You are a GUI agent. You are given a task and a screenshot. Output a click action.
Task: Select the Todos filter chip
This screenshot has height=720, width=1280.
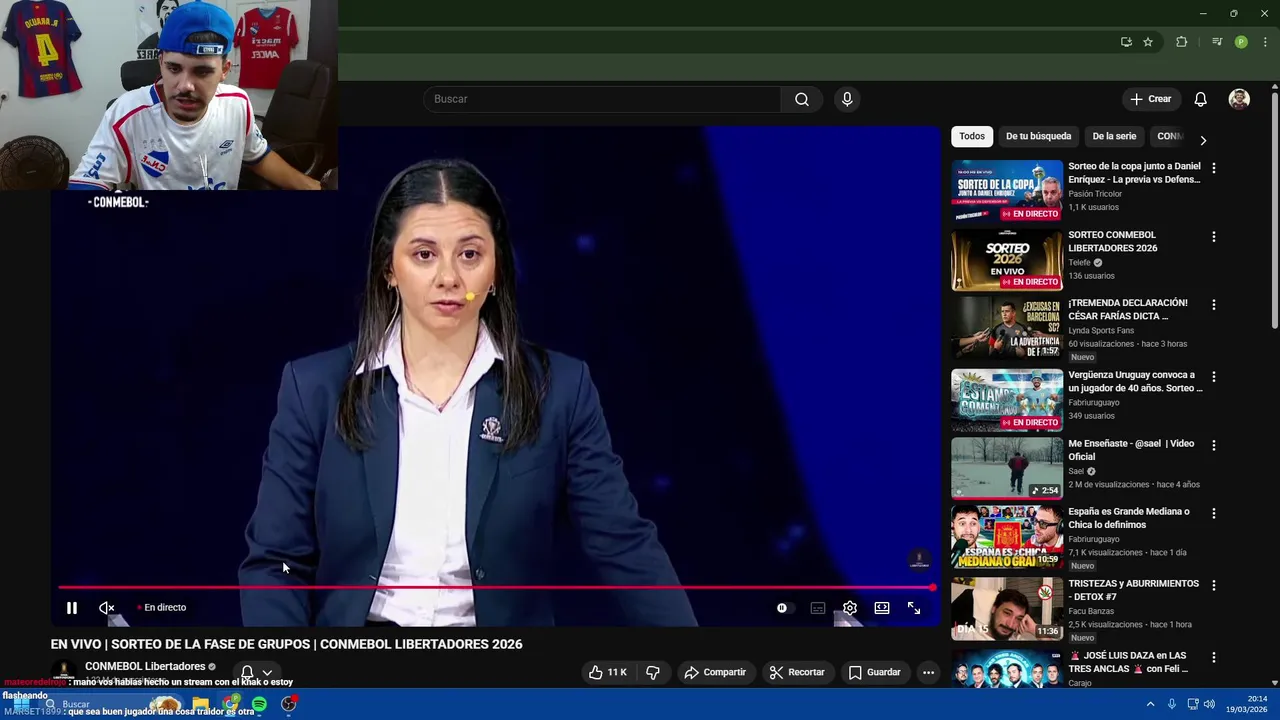point(972,136)
